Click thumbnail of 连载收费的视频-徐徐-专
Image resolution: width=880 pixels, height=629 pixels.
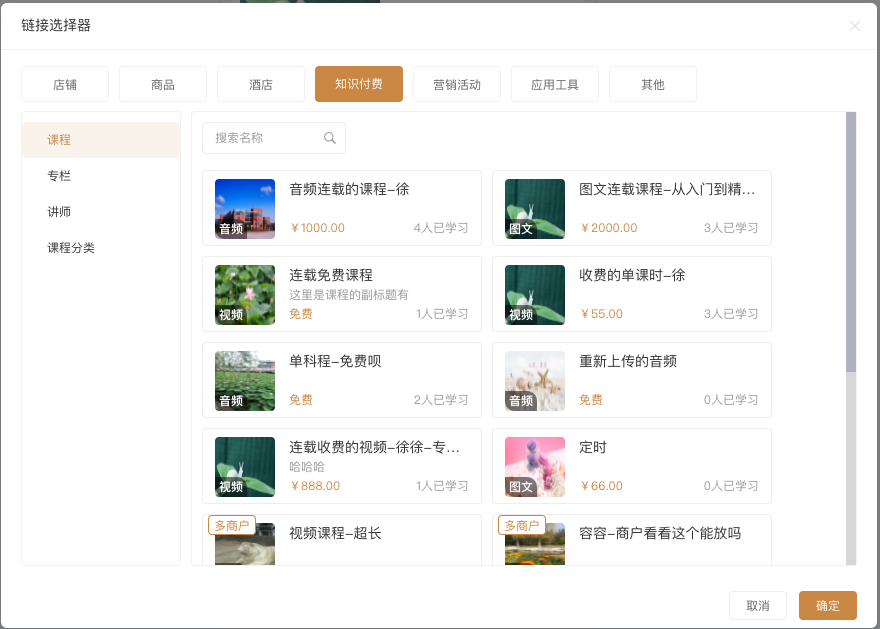coord(245,467)
